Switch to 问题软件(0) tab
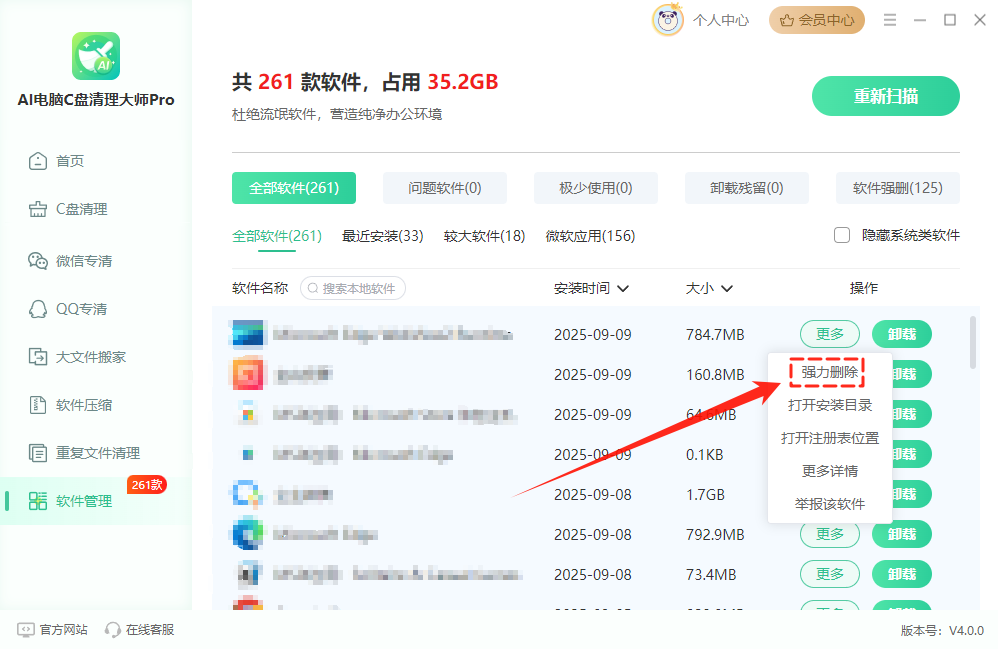This screenshot has height=649, width=998. (445, 188)
